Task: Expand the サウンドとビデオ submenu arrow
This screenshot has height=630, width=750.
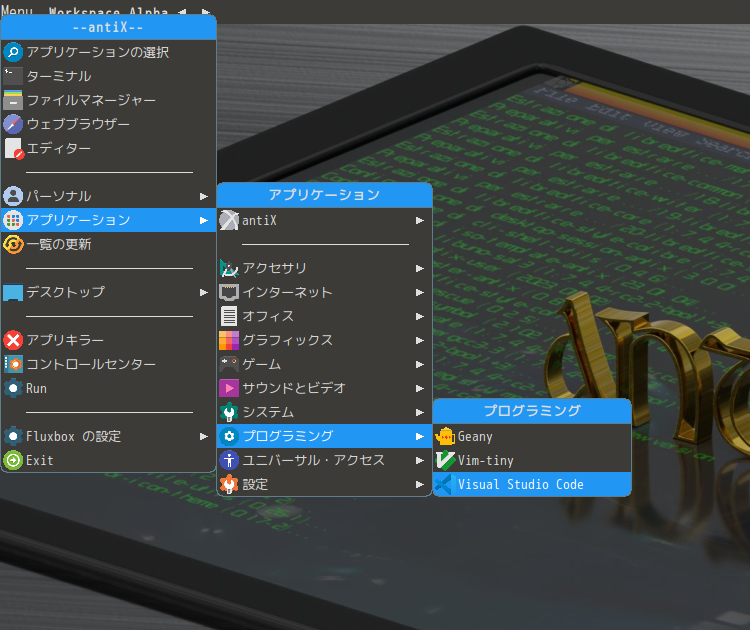Action: 420,388
